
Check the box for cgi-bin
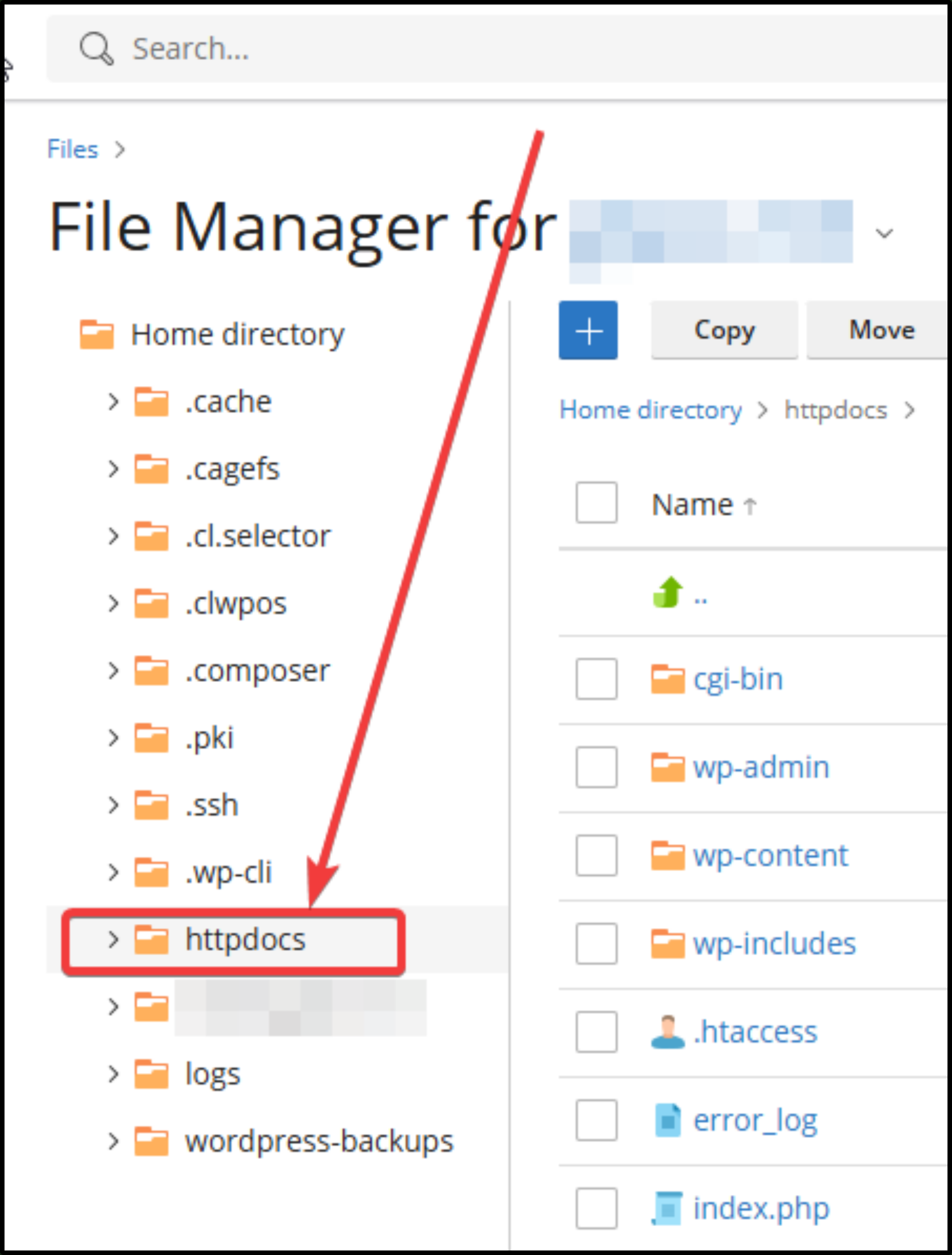point(596,679)
